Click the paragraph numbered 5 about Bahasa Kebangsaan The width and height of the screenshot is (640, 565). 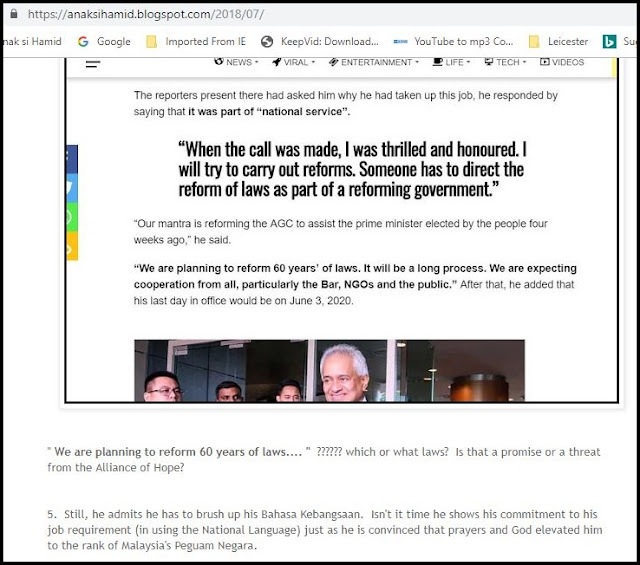click(x=325, y=530)
